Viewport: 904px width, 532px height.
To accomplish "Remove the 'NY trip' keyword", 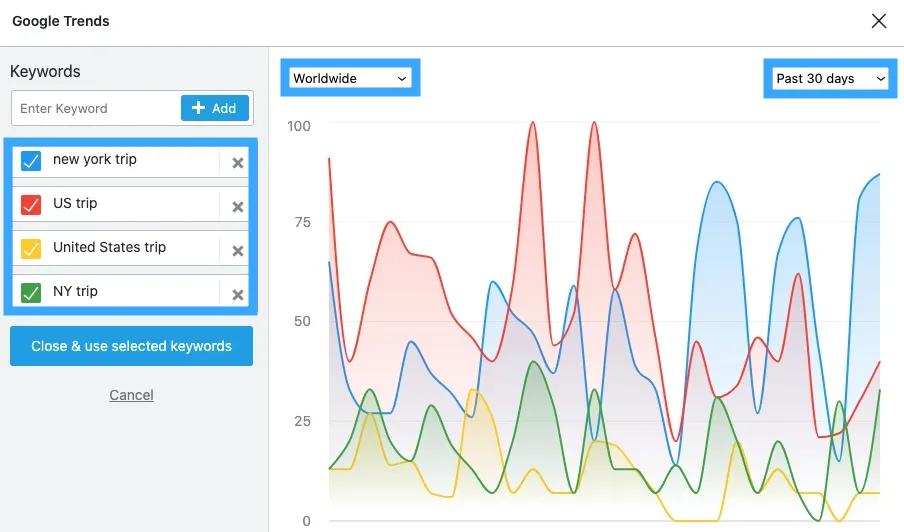I will (x=238, y=295).
